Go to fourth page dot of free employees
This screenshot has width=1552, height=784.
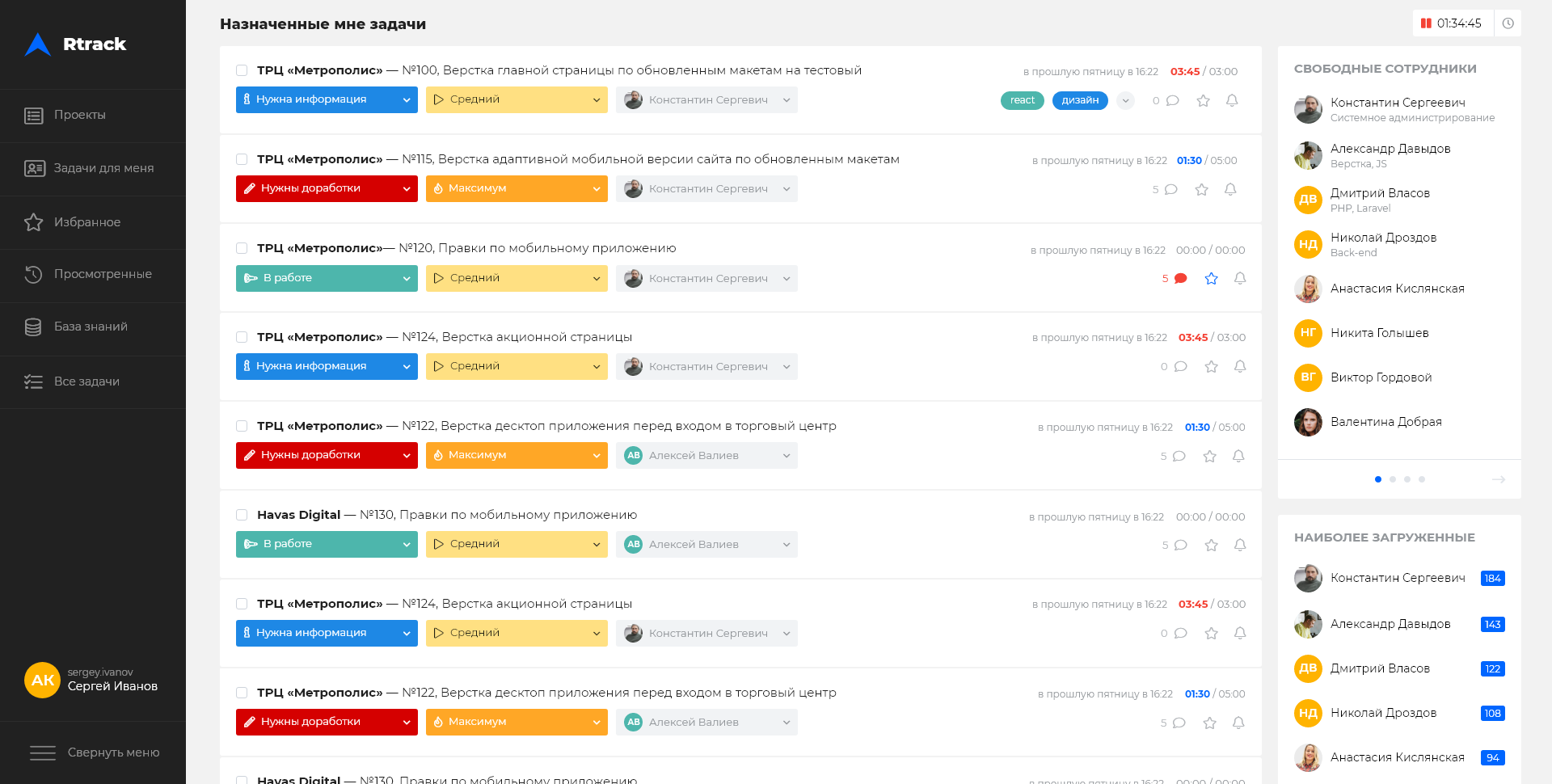[x=1422, y=479]
